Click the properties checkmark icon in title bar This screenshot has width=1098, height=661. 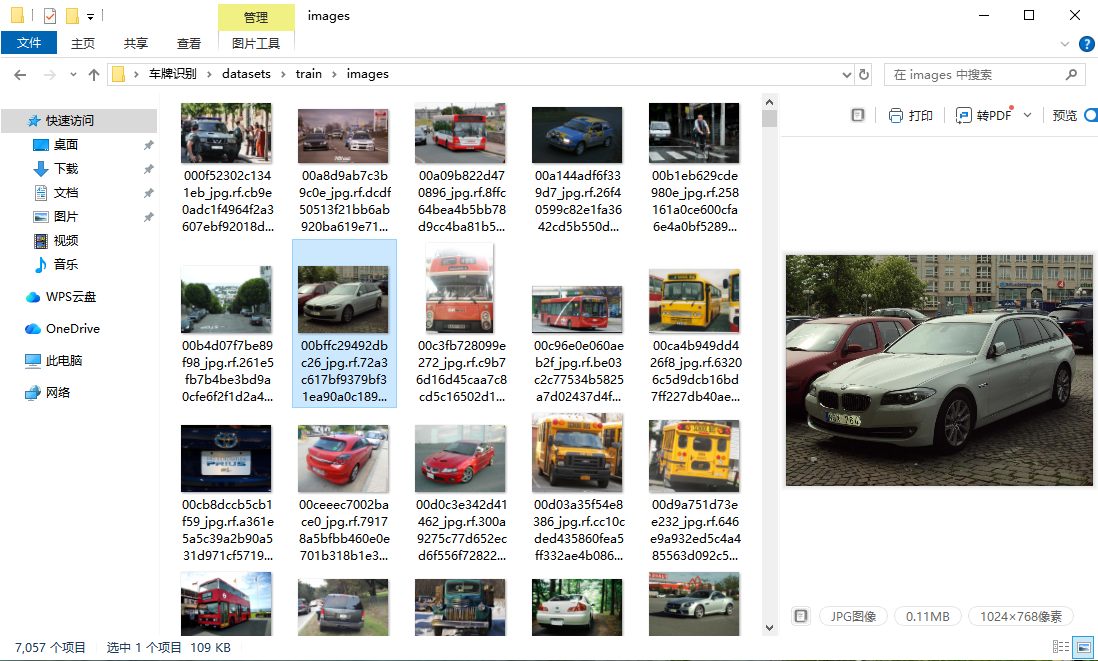click(50, 15)
